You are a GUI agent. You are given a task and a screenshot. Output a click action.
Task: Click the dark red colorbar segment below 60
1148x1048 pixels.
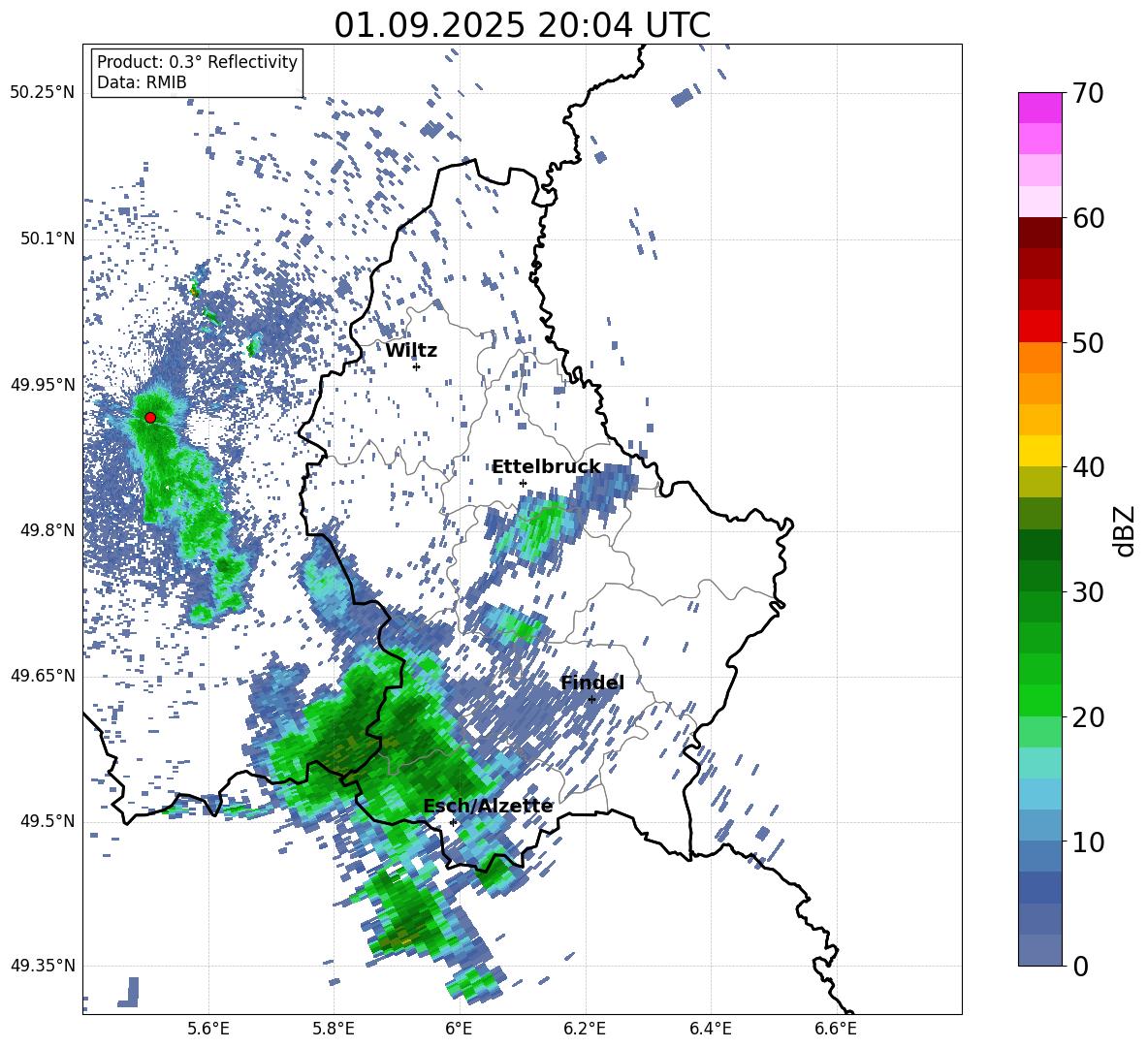tap(1039, 233)
